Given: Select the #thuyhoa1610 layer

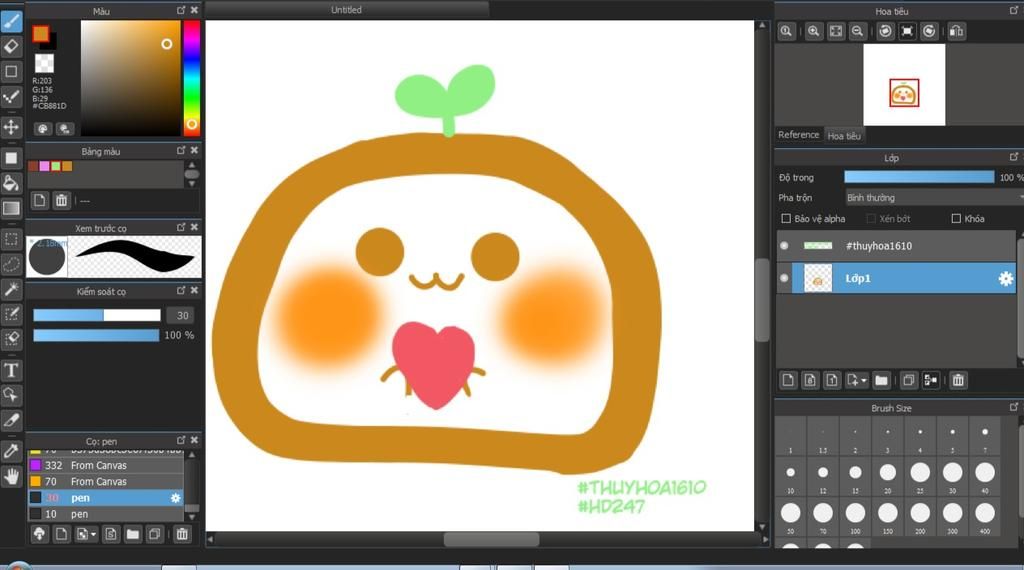Looking at the screenshot, I should click(896, 245).
